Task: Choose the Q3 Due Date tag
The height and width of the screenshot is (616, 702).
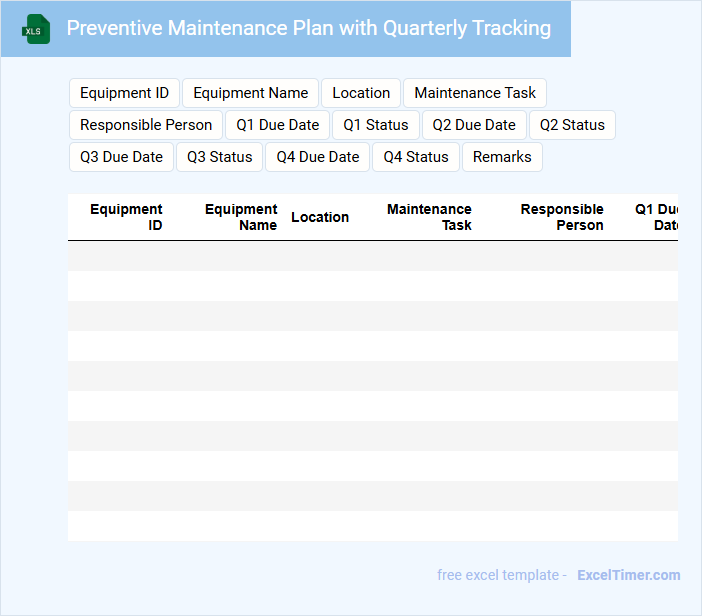Action: (x=121, y=157)
